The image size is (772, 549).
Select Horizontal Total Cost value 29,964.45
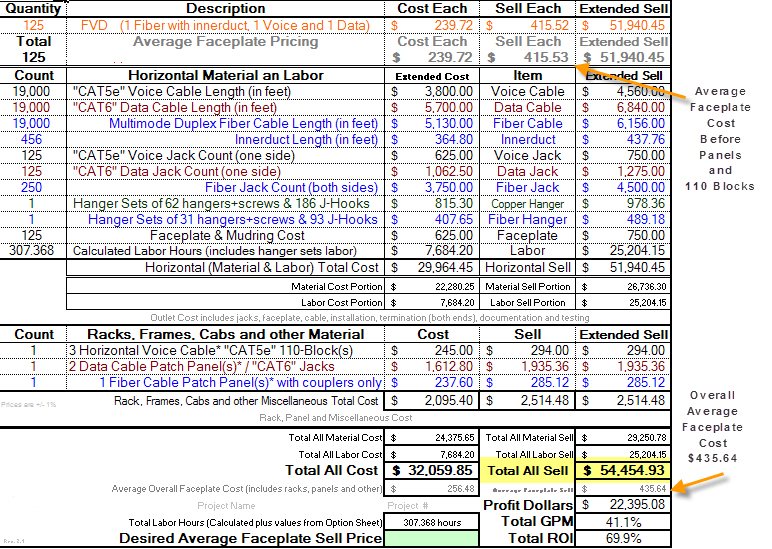pos(431,267)
